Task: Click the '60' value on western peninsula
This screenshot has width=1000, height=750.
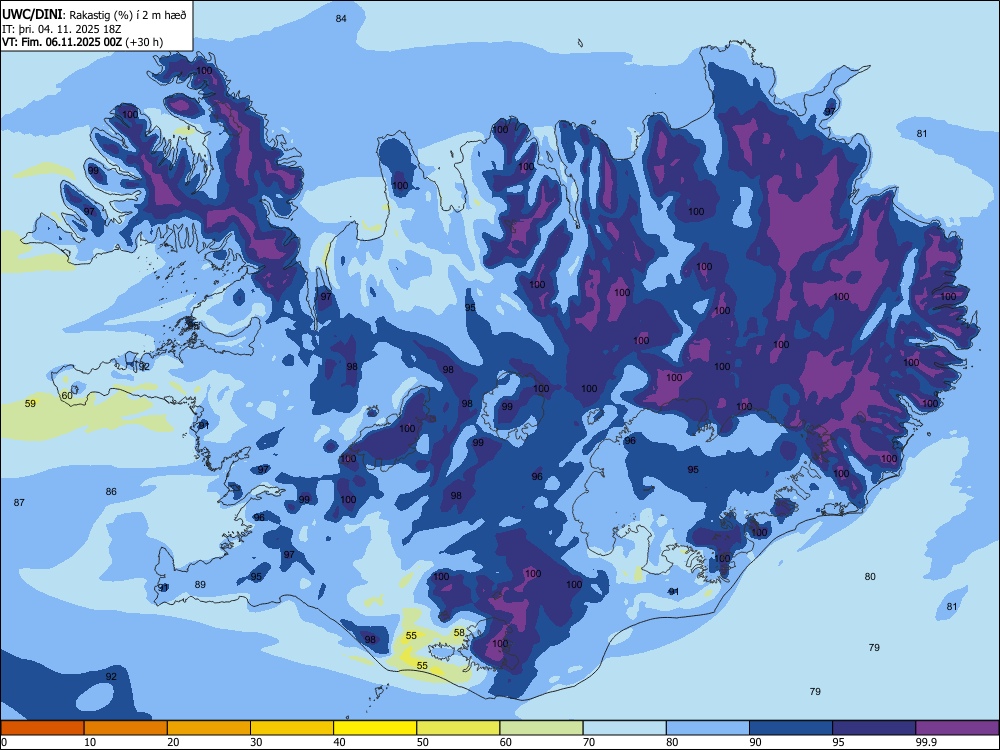Action: coord(67,395)
